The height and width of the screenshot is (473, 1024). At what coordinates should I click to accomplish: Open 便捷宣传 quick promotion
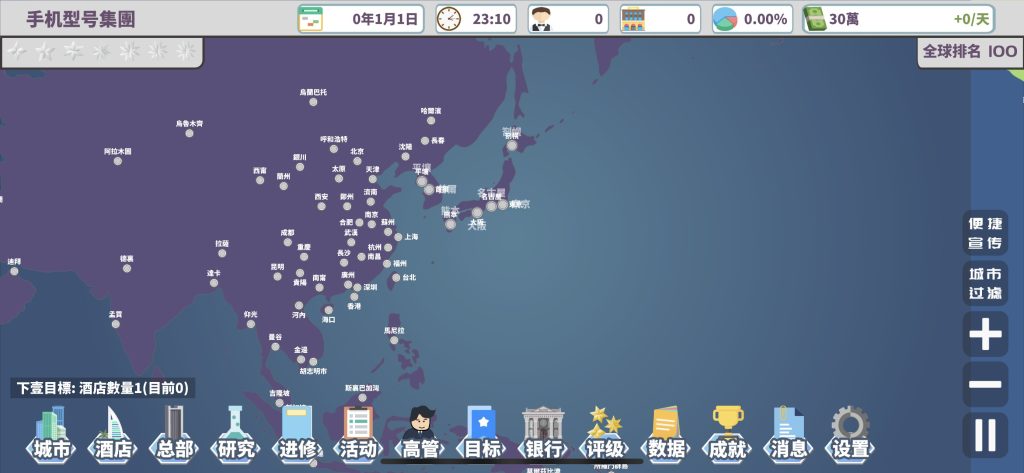coord(985,233)
